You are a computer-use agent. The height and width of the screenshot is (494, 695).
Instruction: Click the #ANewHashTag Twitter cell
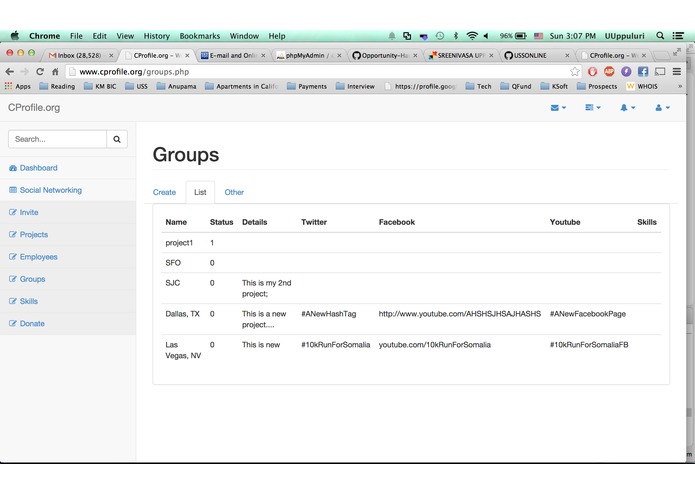pyautogui.click(x=328, y=314)
